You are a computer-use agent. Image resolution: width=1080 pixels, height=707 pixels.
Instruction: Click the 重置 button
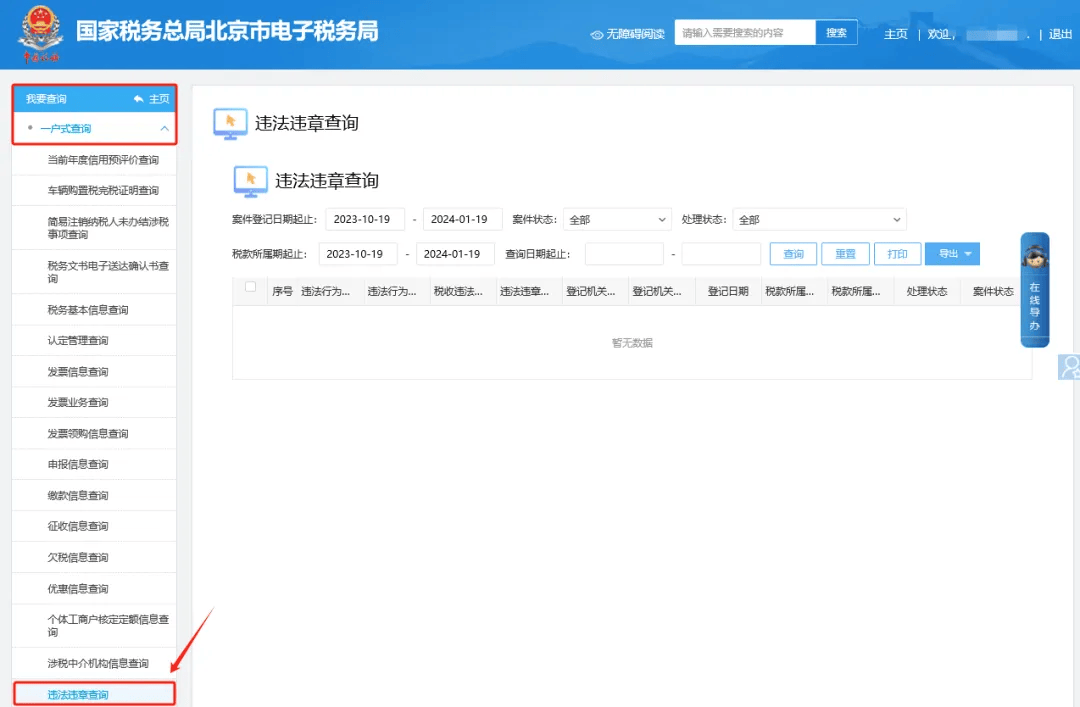[845, 254]
